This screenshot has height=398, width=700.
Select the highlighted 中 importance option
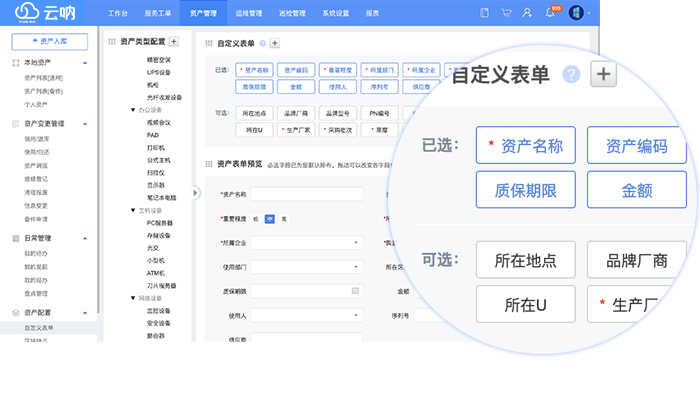tap(270, 219)
